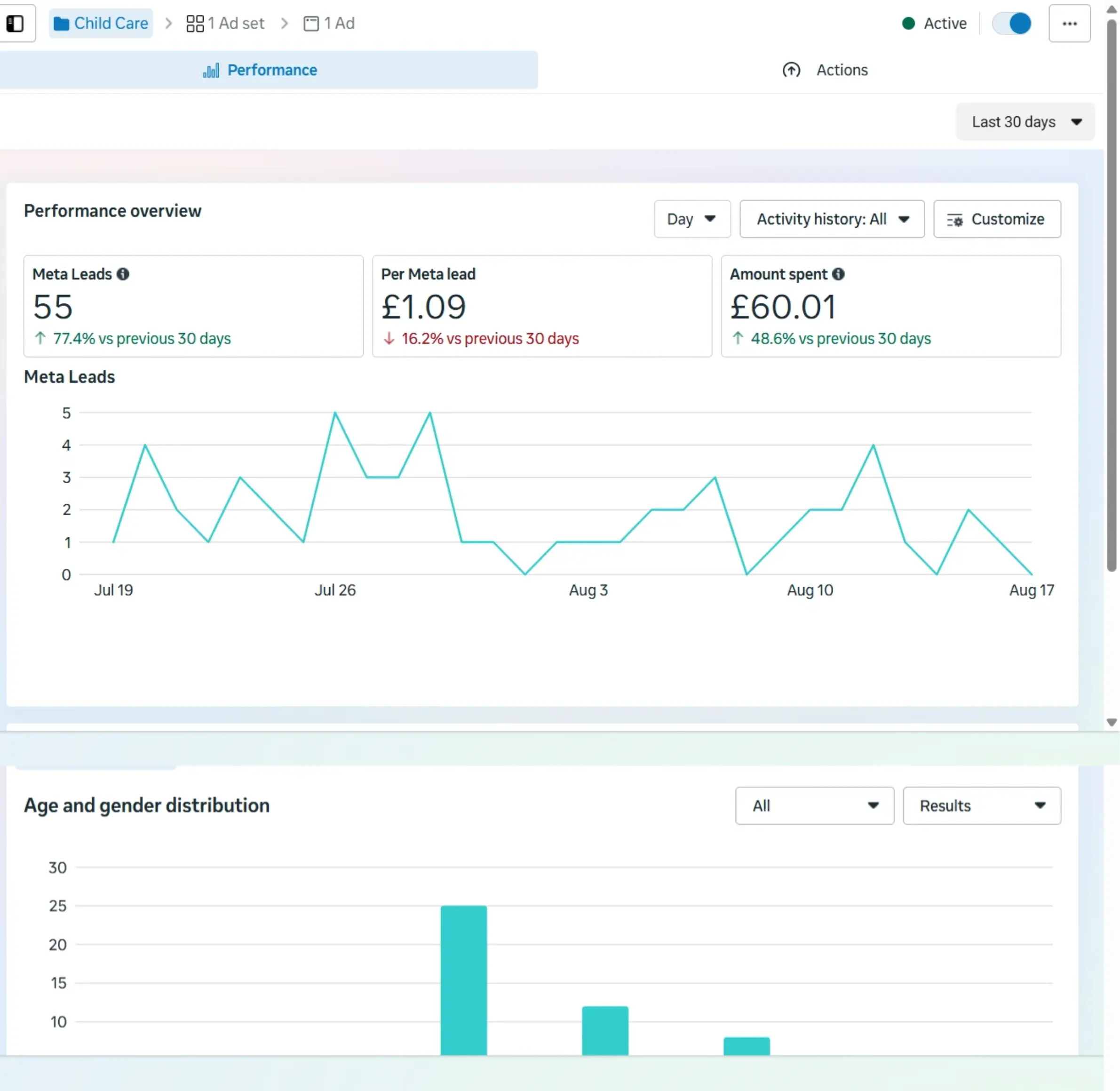This screenshot has height=1091, width=1120.
Task: Click the Amount spent info icon
Action: (838, 274)
